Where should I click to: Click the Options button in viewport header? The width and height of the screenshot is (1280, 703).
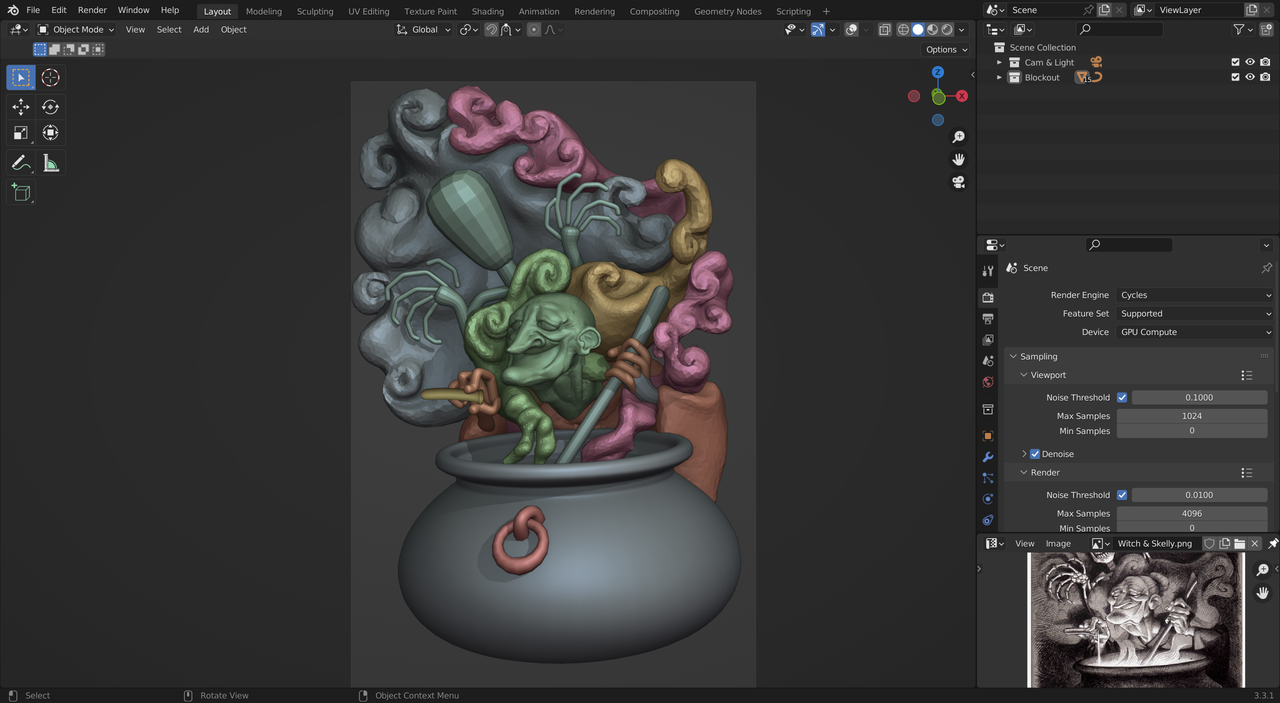[x=945, y=49]
